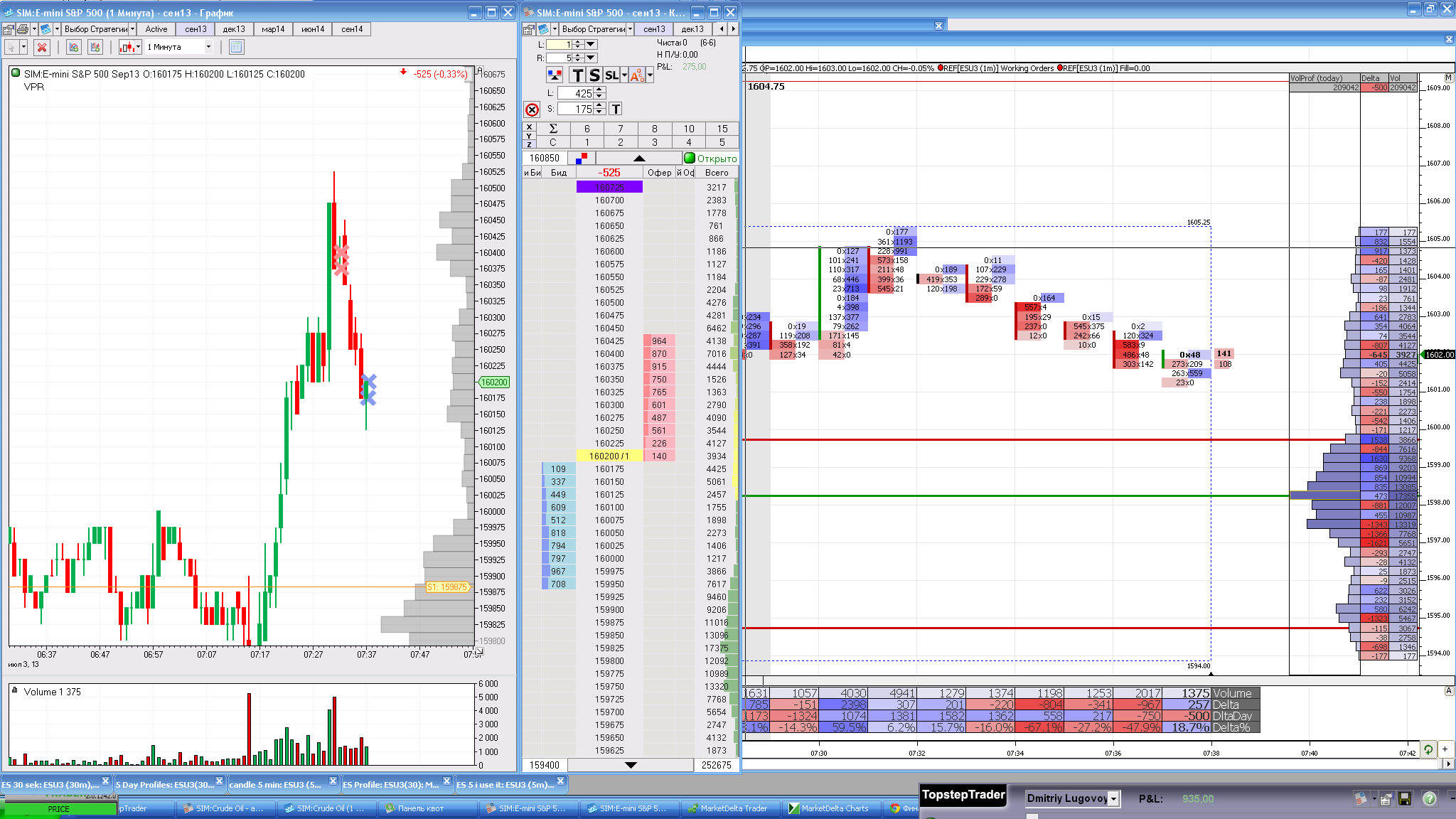This screenshot has width=1456, height=819.
Task: Open dropdown arrow next to L quantity field
Action: click(x=591, y=44)
